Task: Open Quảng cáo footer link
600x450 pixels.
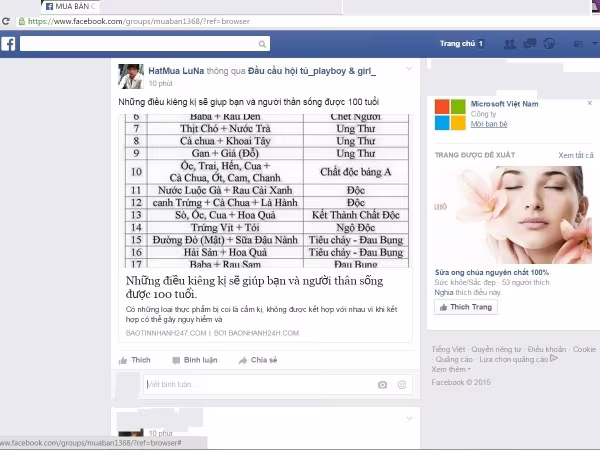Action: click(454, 359)
